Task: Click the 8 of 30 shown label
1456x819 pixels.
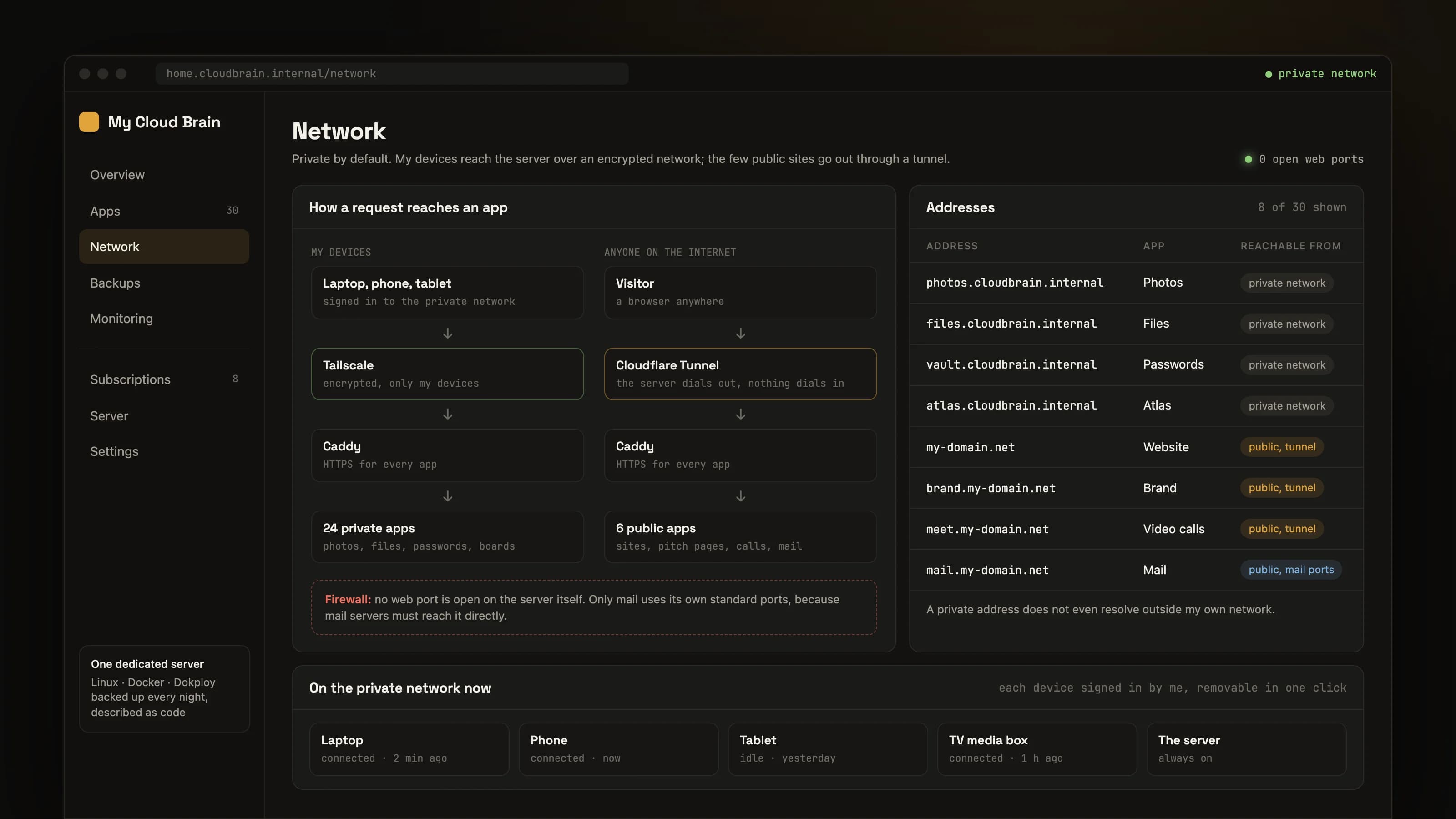Action: pos(1302,207)
